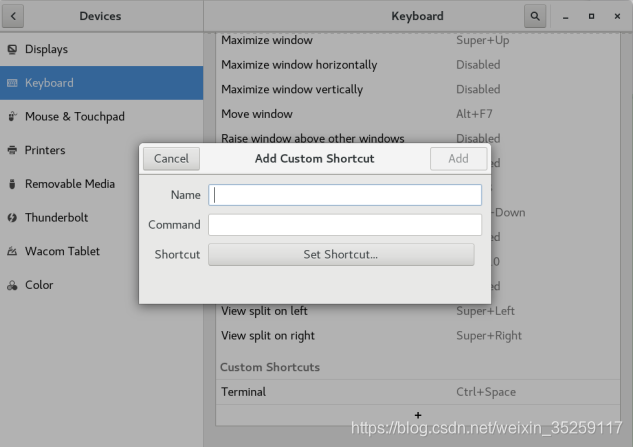
Task: Focus the Name input field
Action: pos(345,195)
